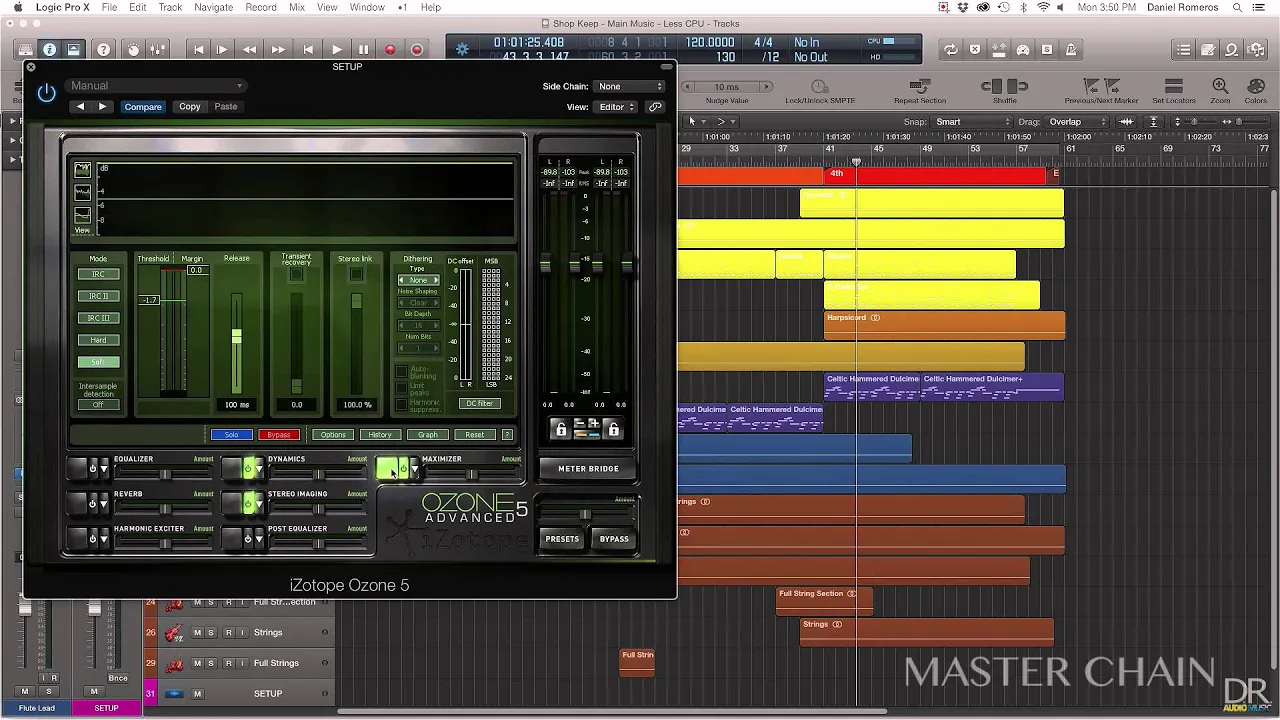Expand Equalizer module presets arrow
Screen dimensions: 1280x720
104,468
